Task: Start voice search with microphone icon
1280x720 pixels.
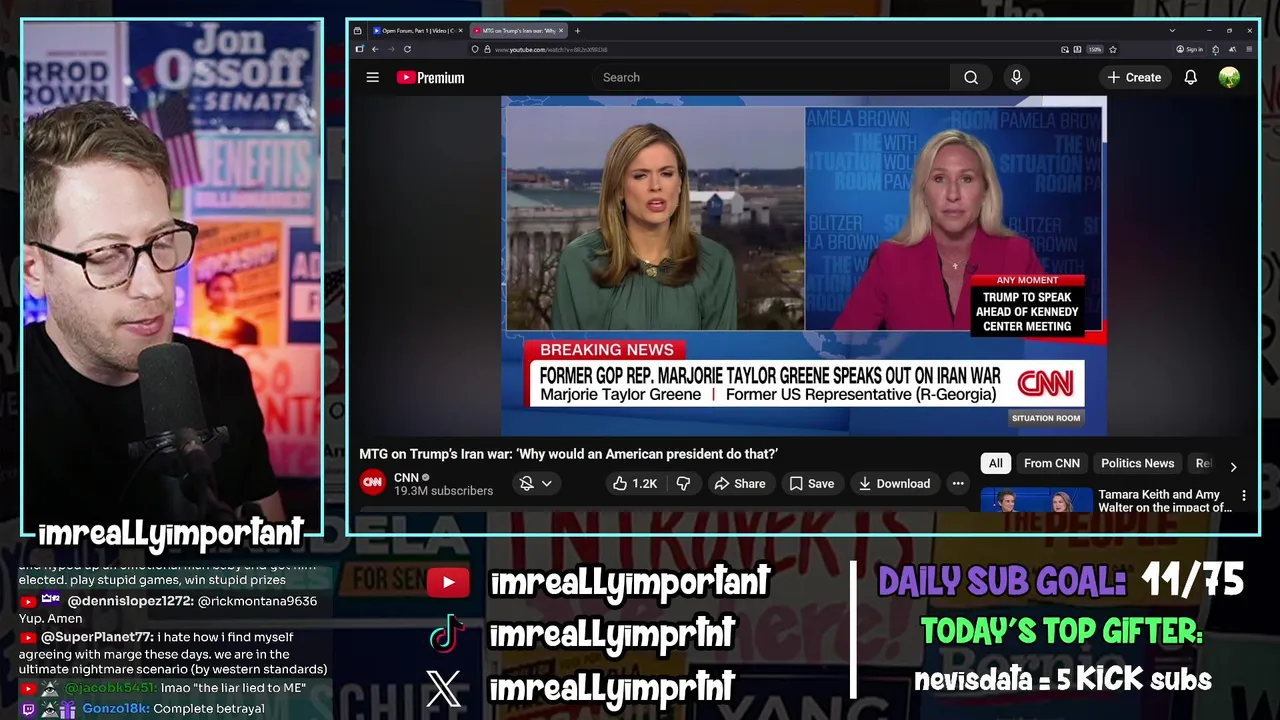Action: tap(1016, 77)
